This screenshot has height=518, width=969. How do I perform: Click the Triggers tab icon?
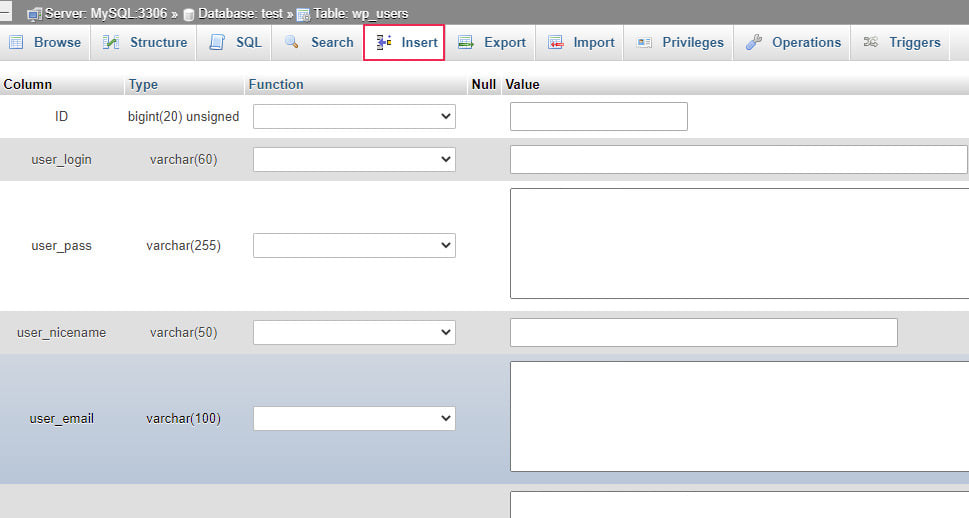click(871, 42)
